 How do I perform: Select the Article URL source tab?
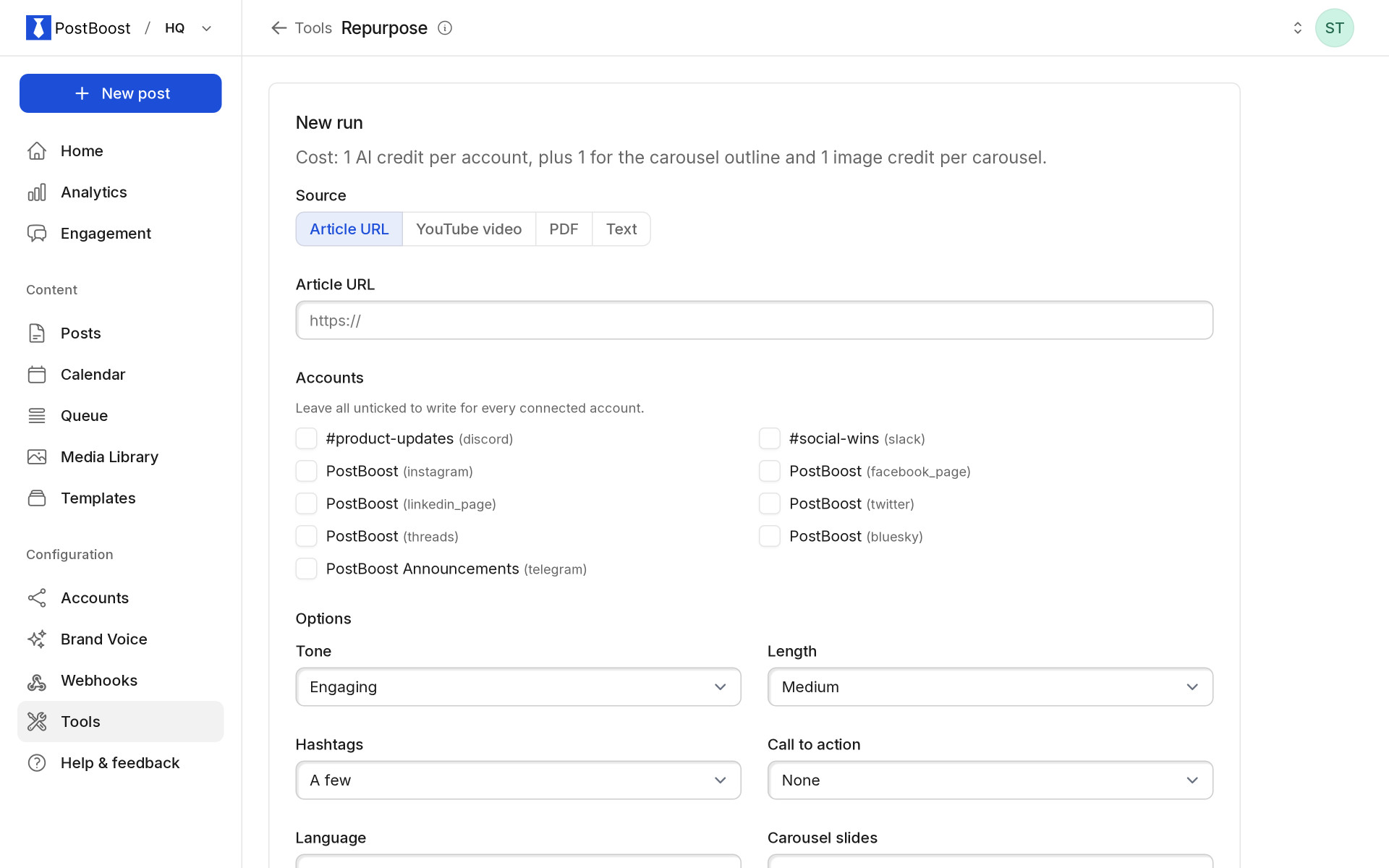click(x=349, y=229)
